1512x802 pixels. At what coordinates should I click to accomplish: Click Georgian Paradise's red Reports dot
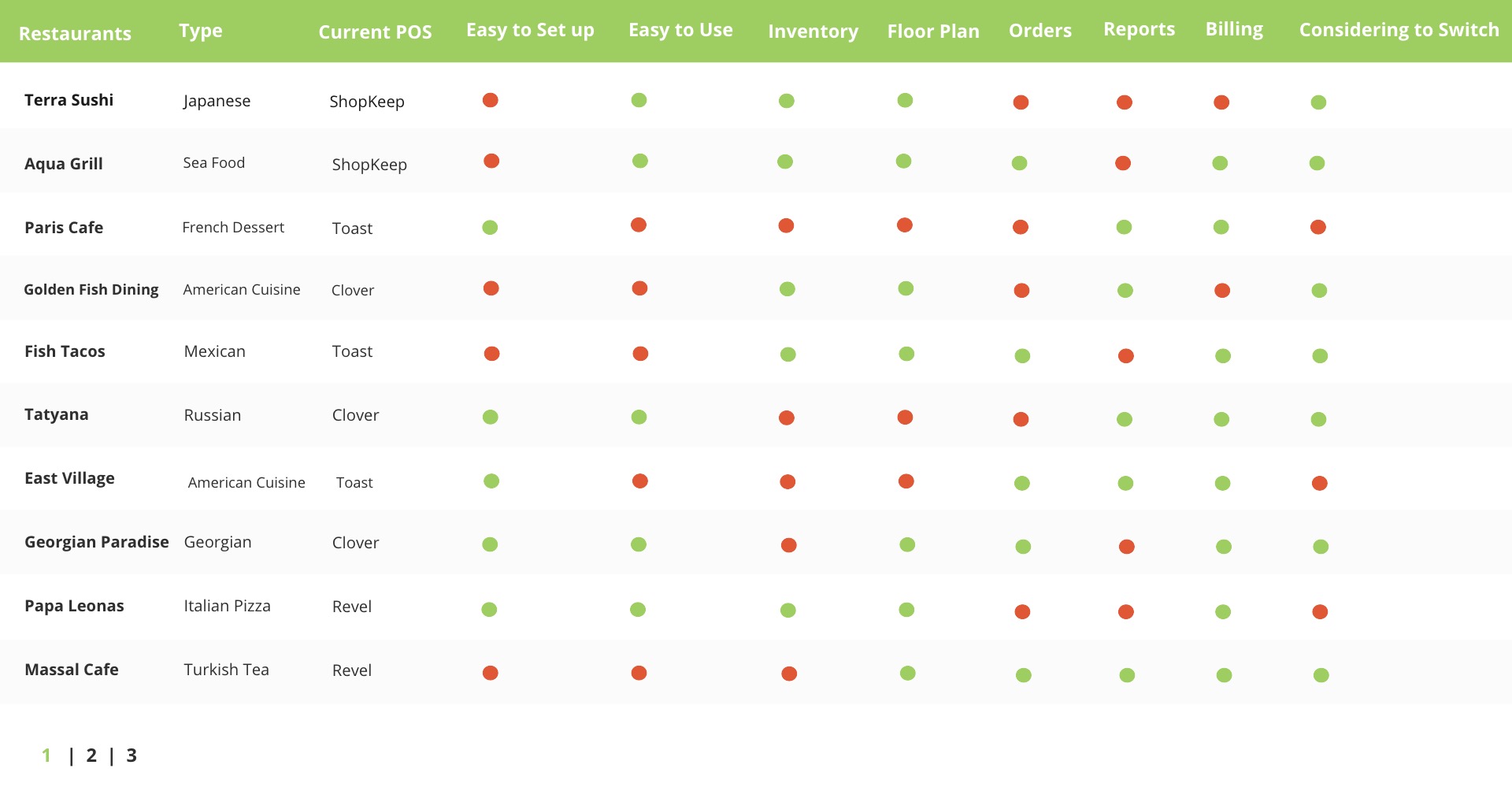coord(1127,547)
